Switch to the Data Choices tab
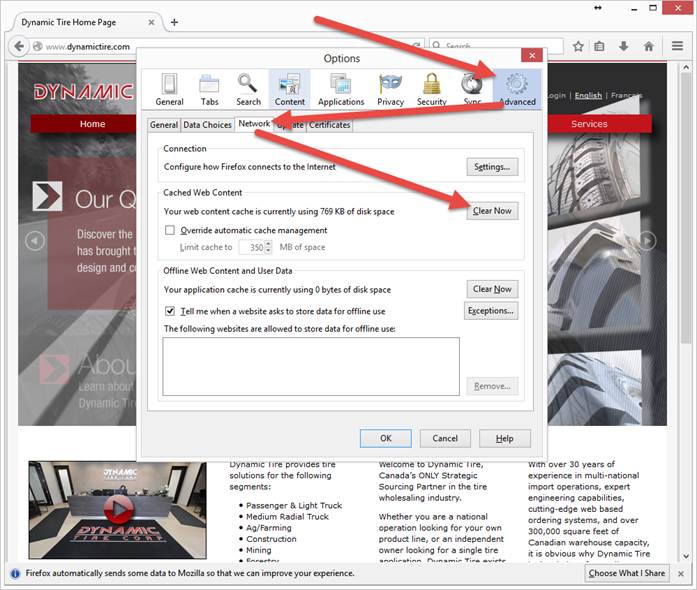Image resolution: width=697 pixels, height=590 pixels. (208, 125)
